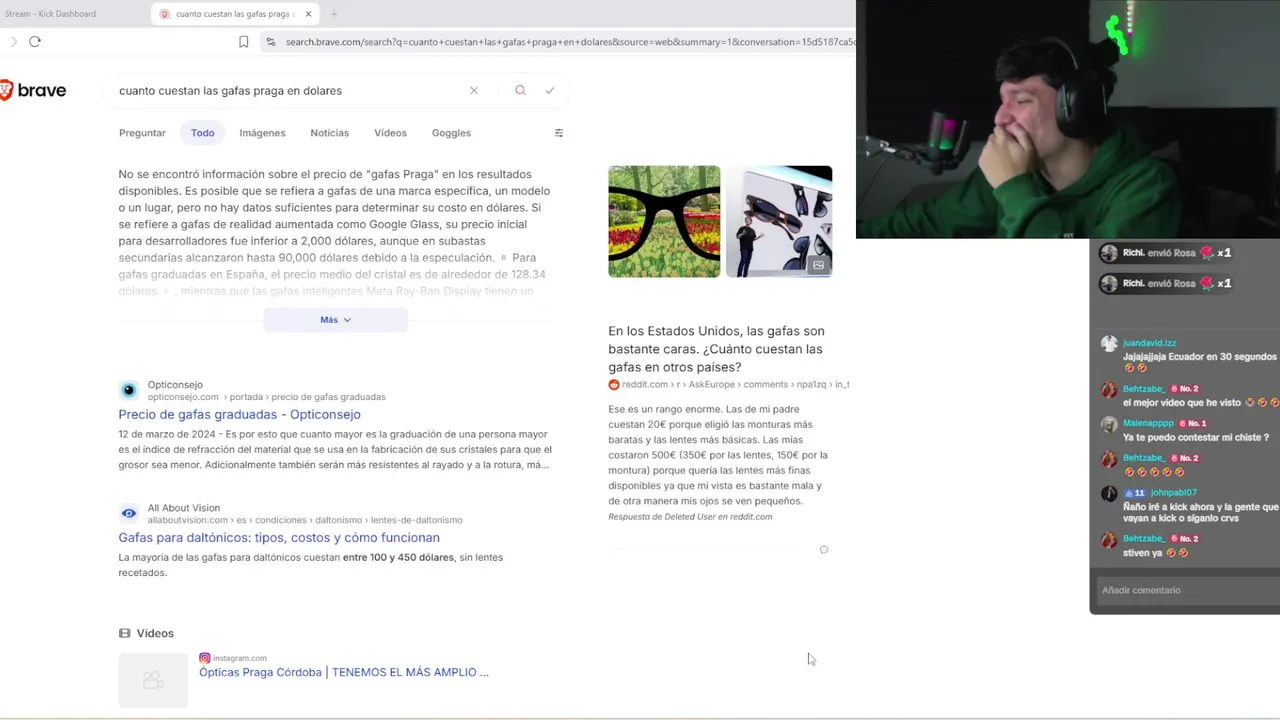Switch to Imágenes results
Image resolution: width=1280 pixels, height=720 pixels.
point(262,133)
